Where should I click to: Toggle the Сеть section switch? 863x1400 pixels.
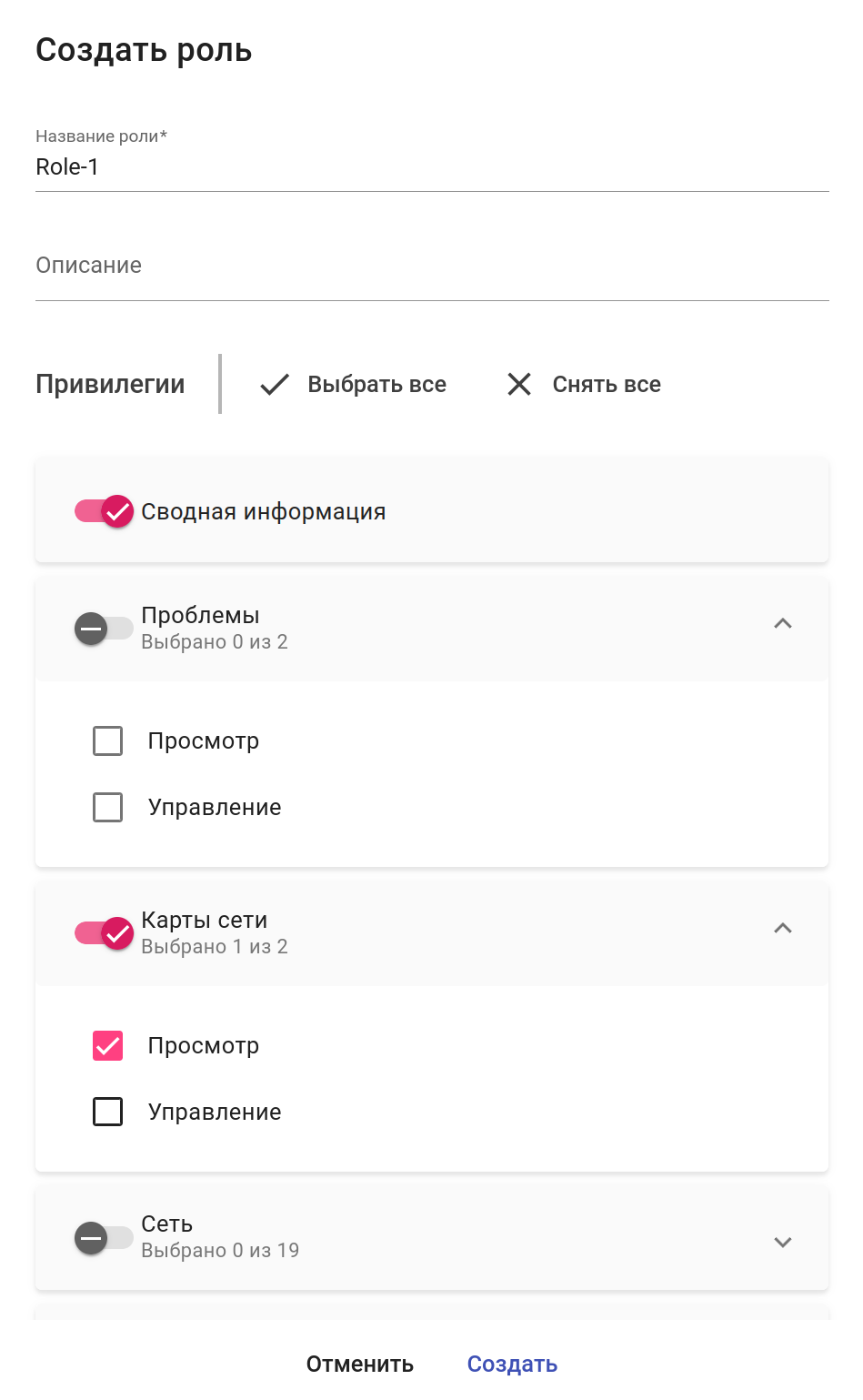pyautogui.click(x=105, y=1238)
